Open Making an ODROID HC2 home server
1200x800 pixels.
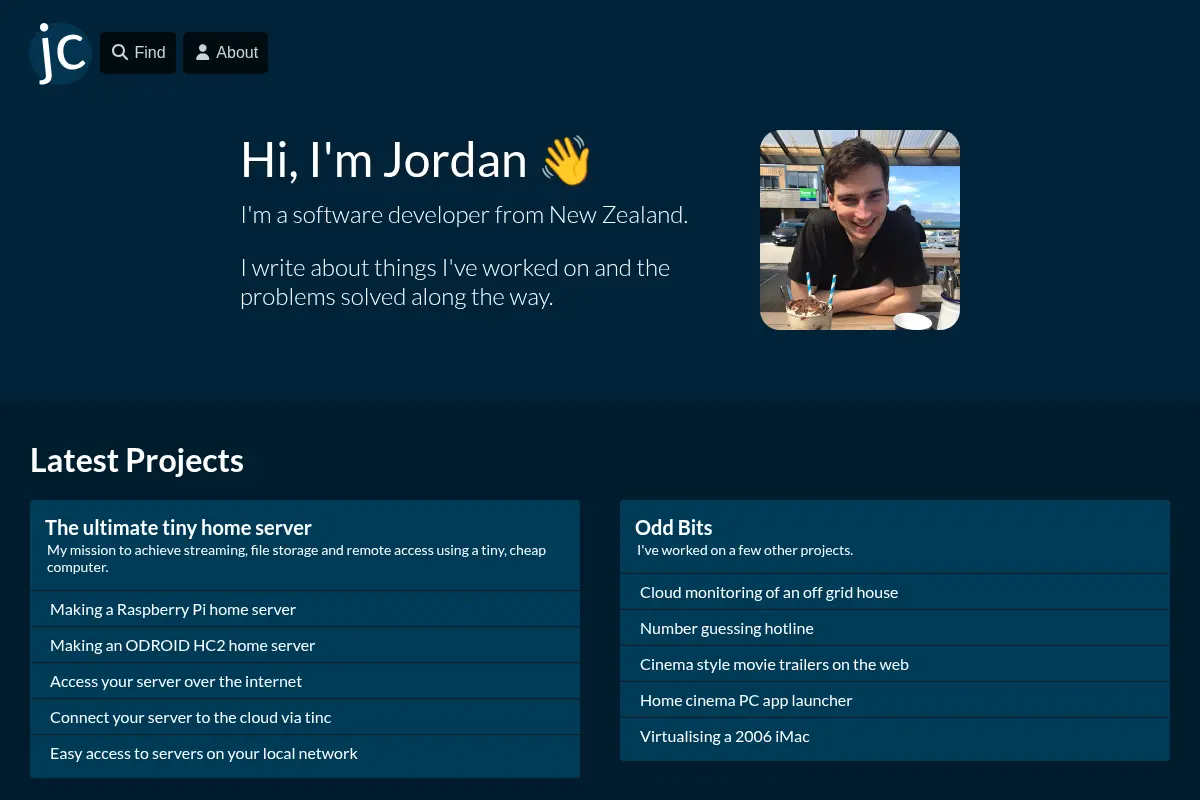(x=305, y=645)
